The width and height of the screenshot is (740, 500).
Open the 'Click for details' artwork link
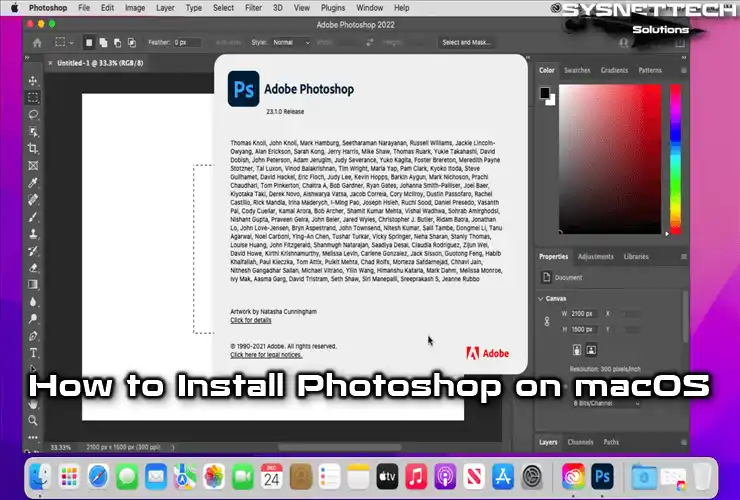pos(251,320)
